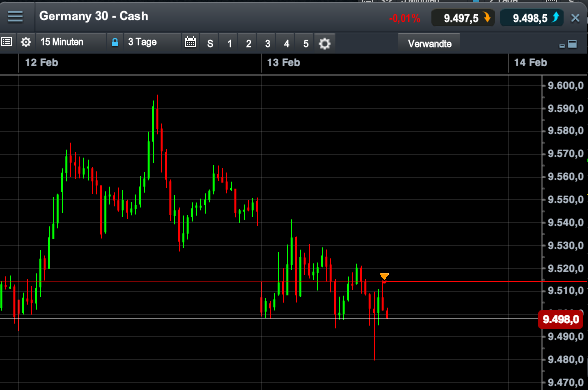This screenshot has width=588, height=390.
Task: Select chart preset 3
Action: pos(267,44)
